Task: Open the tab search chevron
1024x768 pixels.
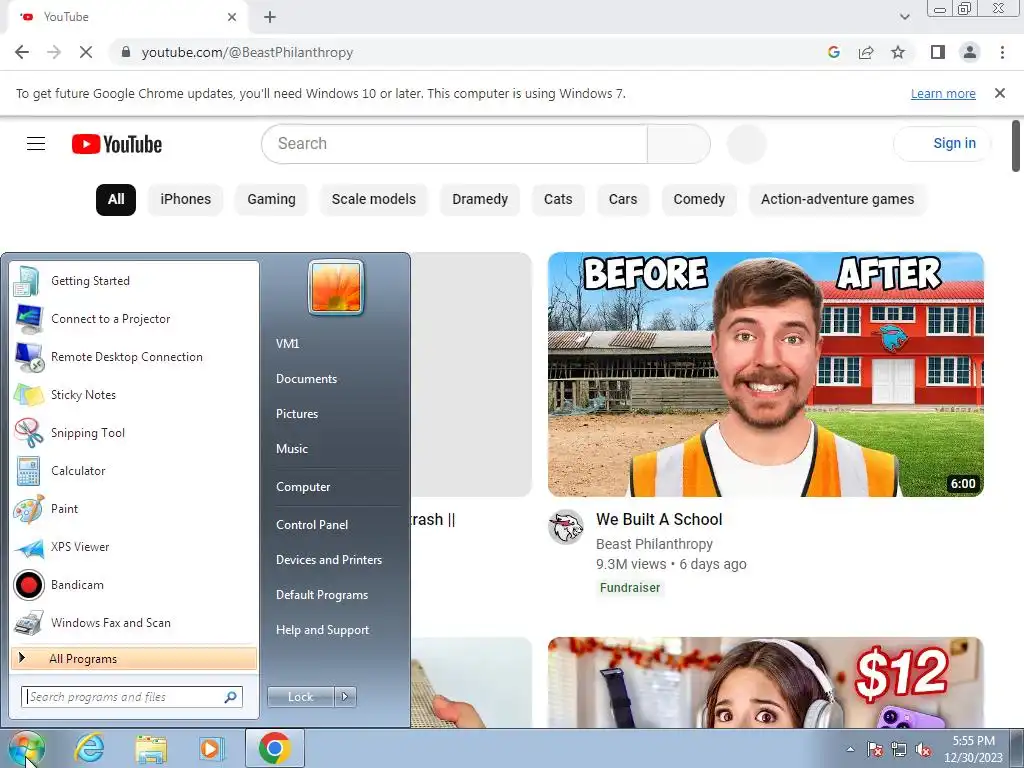Action: [904, 17]
